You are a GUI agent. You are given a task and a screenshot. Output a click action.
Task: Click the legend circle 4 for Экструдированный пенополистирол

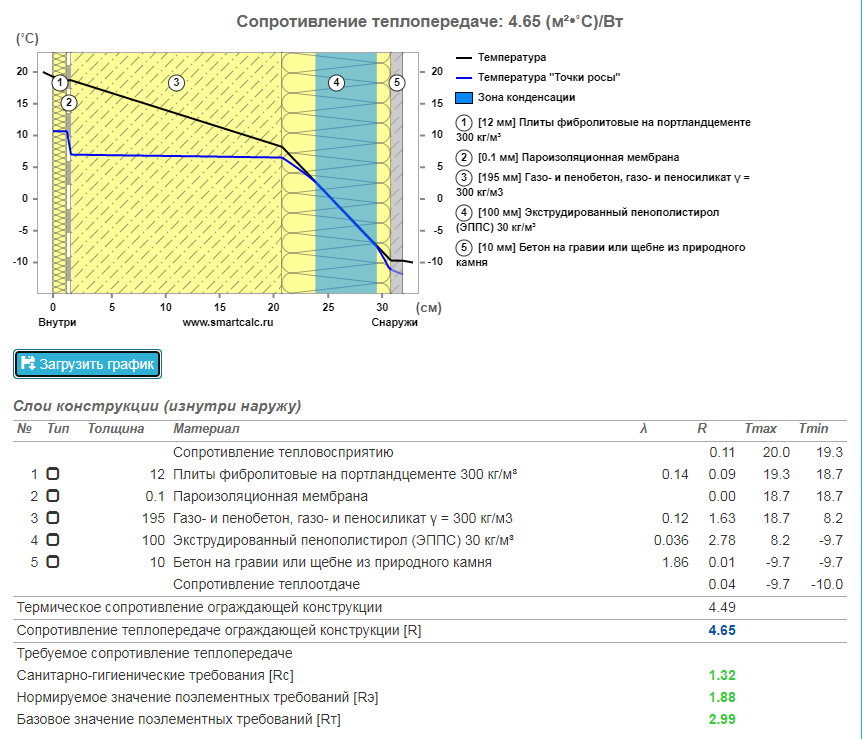click(x=464, y=212)
